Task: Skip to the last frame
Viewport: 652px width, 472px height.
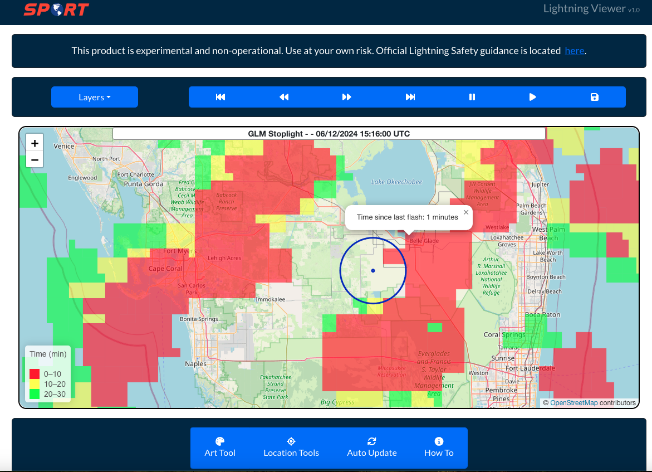Action: click(x=410, y=97)
